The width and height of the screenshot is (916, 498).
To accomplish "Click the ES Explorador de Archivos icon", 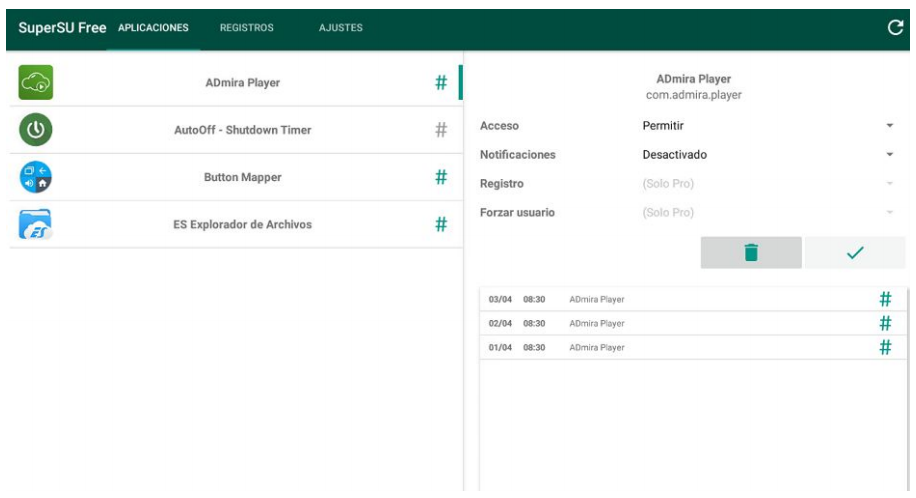I will (34, 224).
